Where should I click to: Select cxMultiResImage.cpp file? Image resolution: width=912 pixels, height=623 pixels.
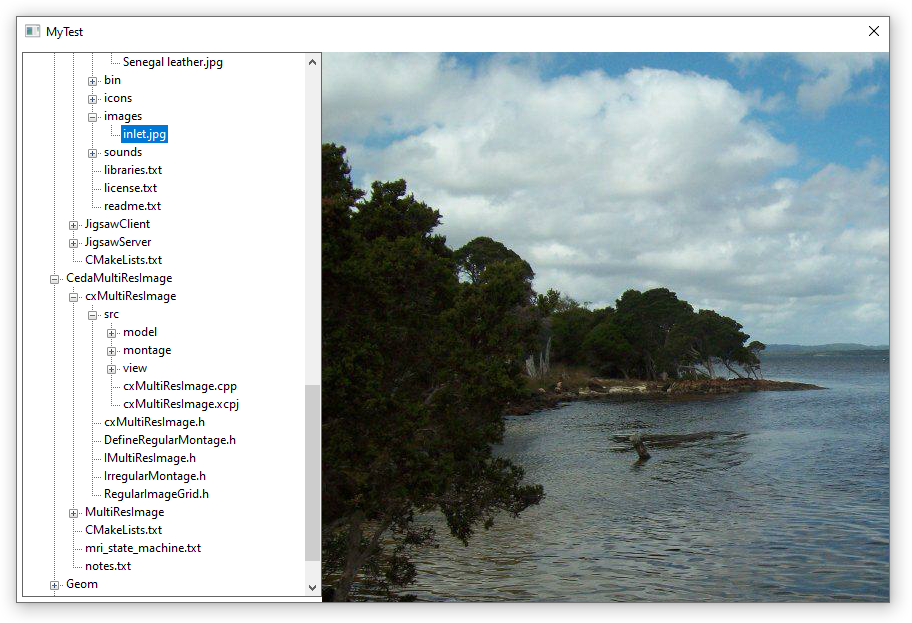tap(180, 386)
